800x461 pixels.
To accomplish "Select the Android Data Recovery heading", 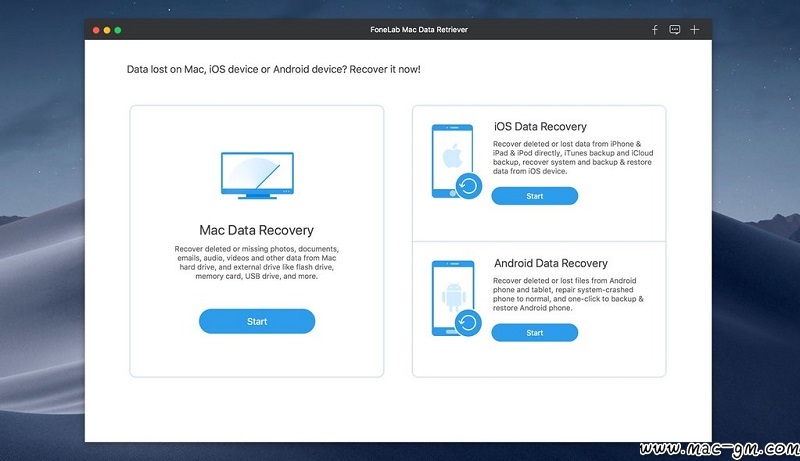I will coord(551,263).
